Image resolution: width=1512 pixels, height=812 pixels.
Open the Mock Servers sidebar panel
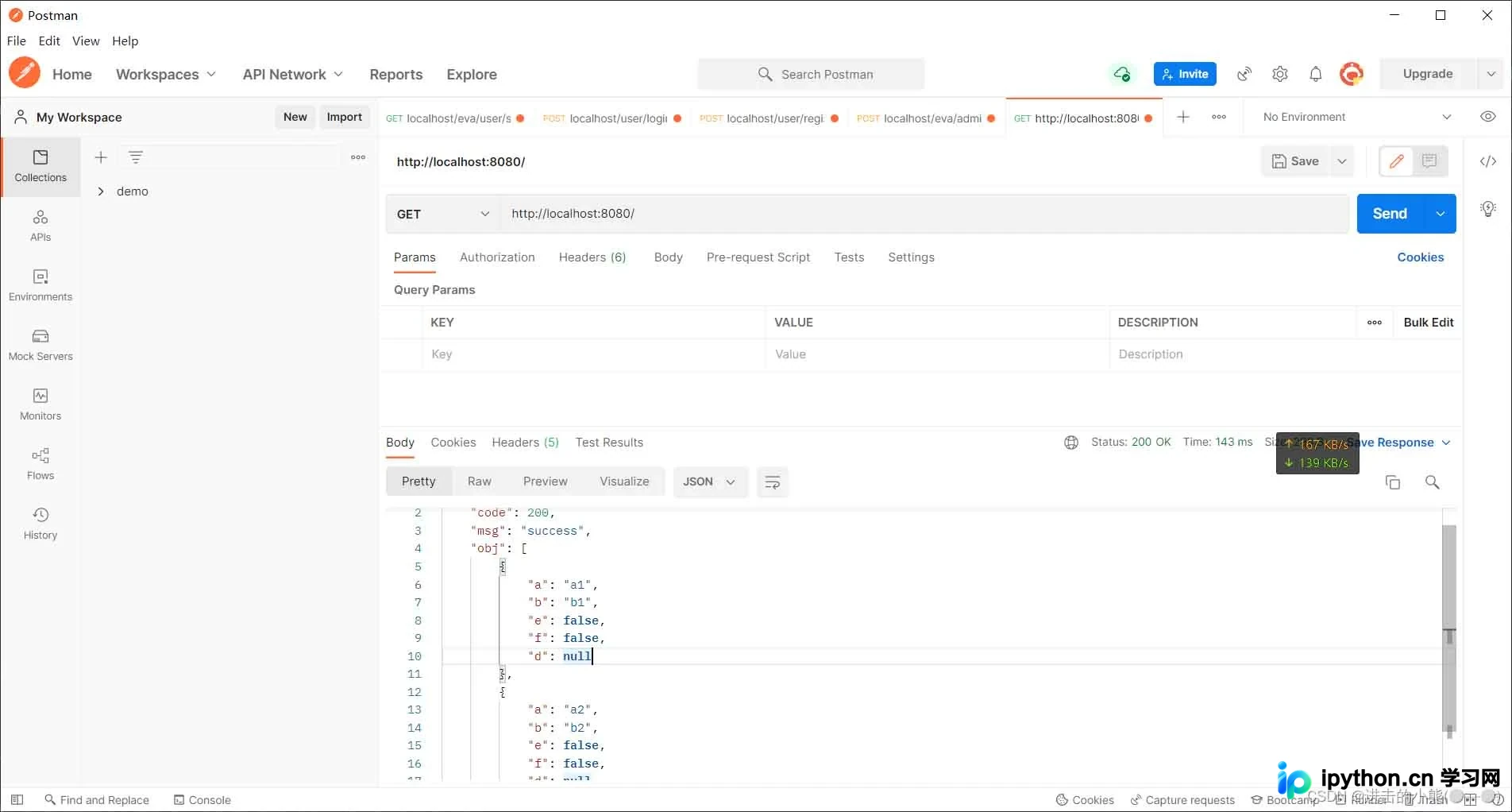40,345
